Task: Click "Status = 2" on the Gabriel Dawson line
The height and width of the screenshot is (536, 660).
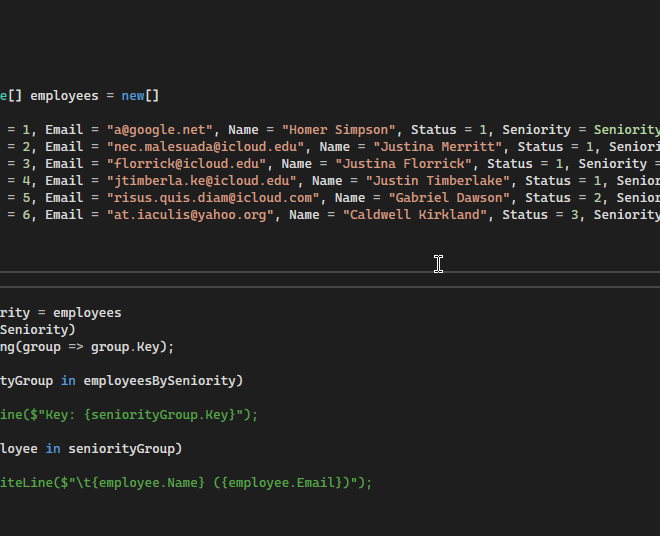Action: 563,198
